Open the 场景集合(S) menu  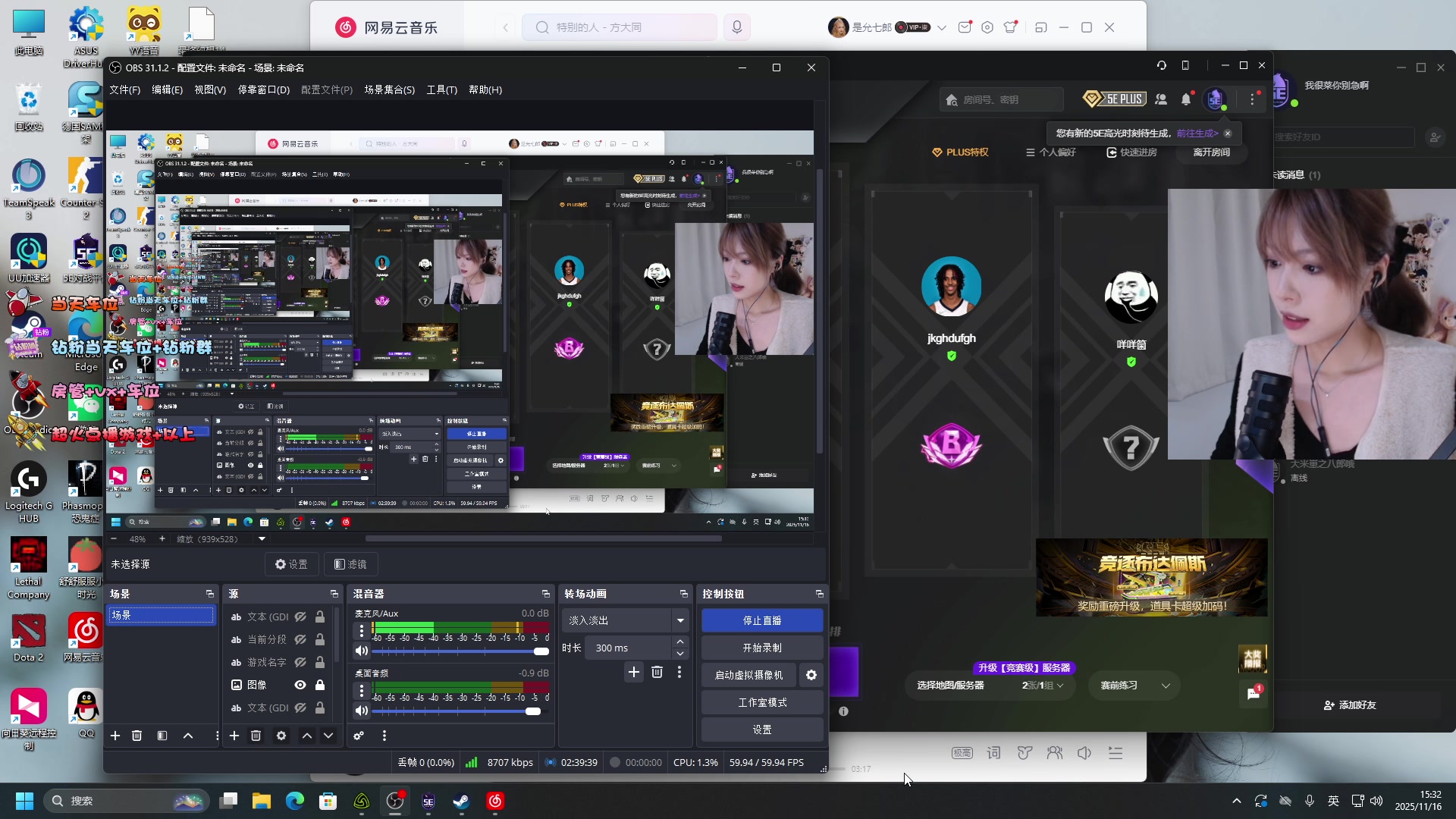[389, 89]
